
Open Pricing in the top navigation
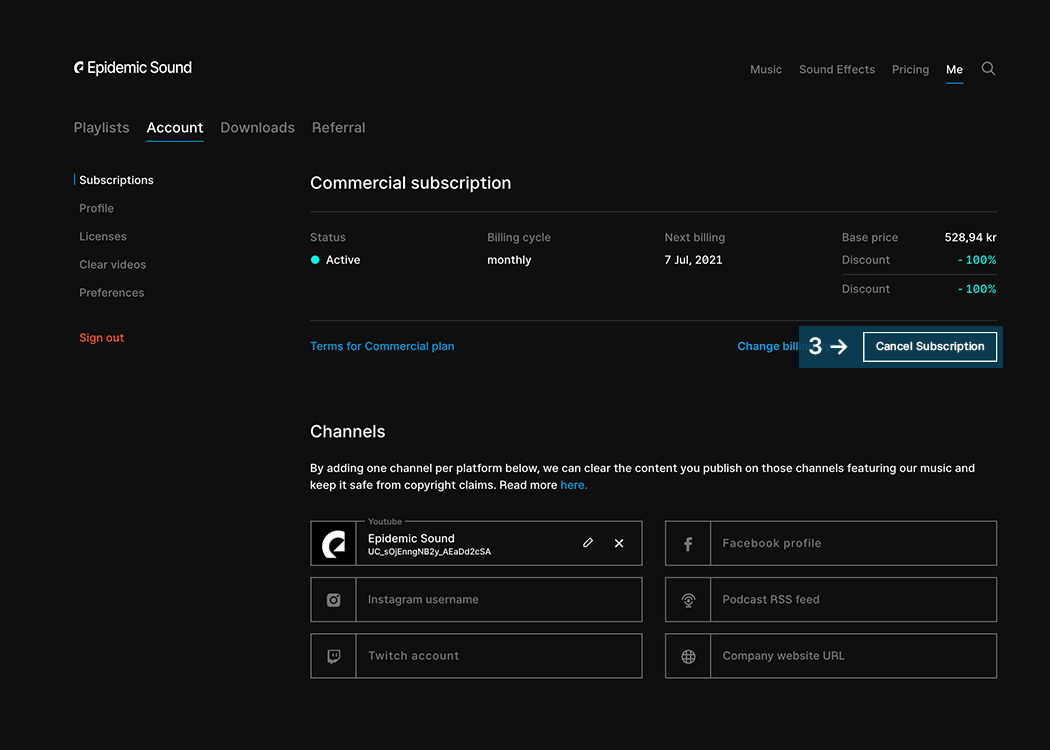pyautogui.click(x=910, y=70)
